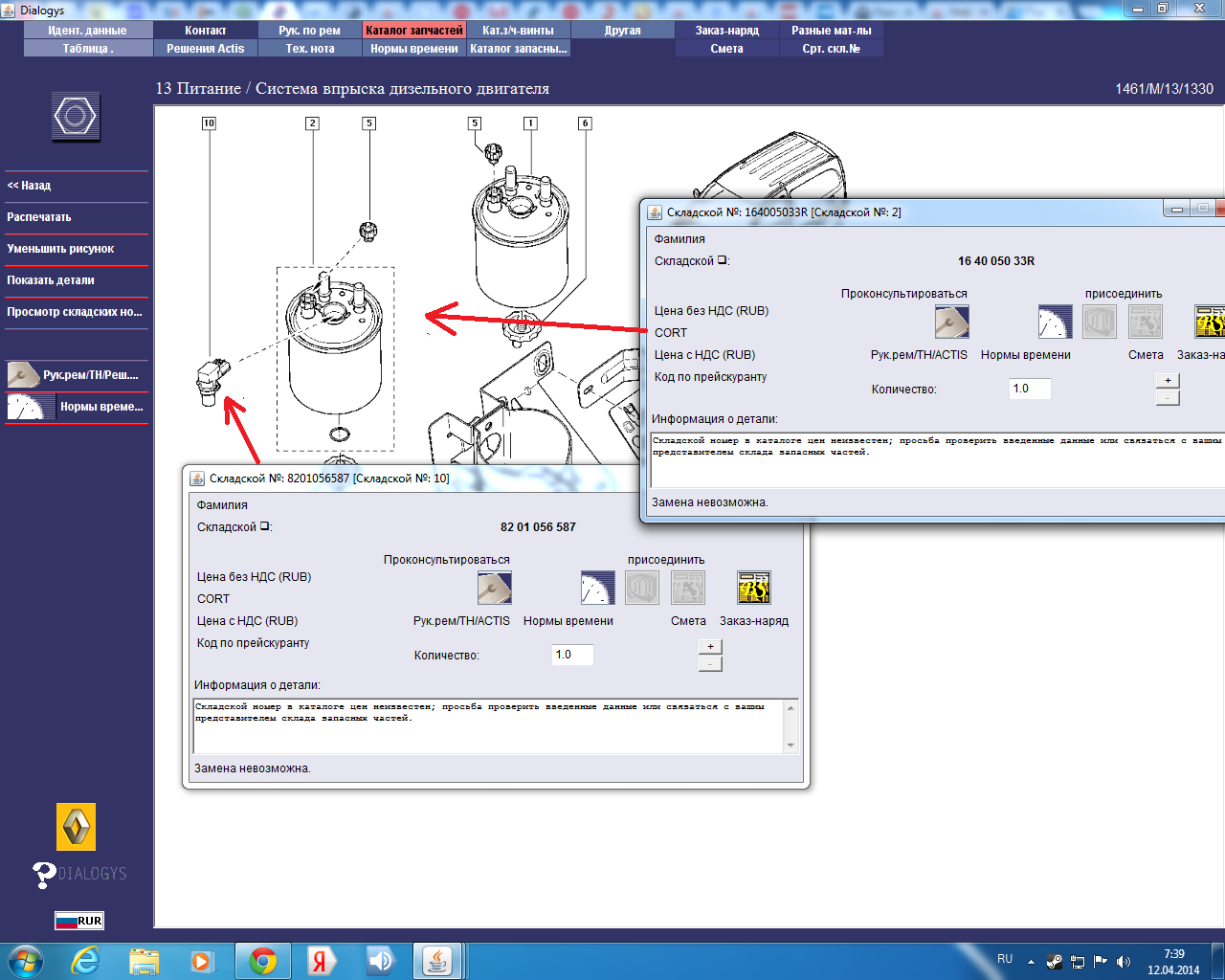
Task: Select callout number 6 on the diagram
Action: click(x=585, y=123)
